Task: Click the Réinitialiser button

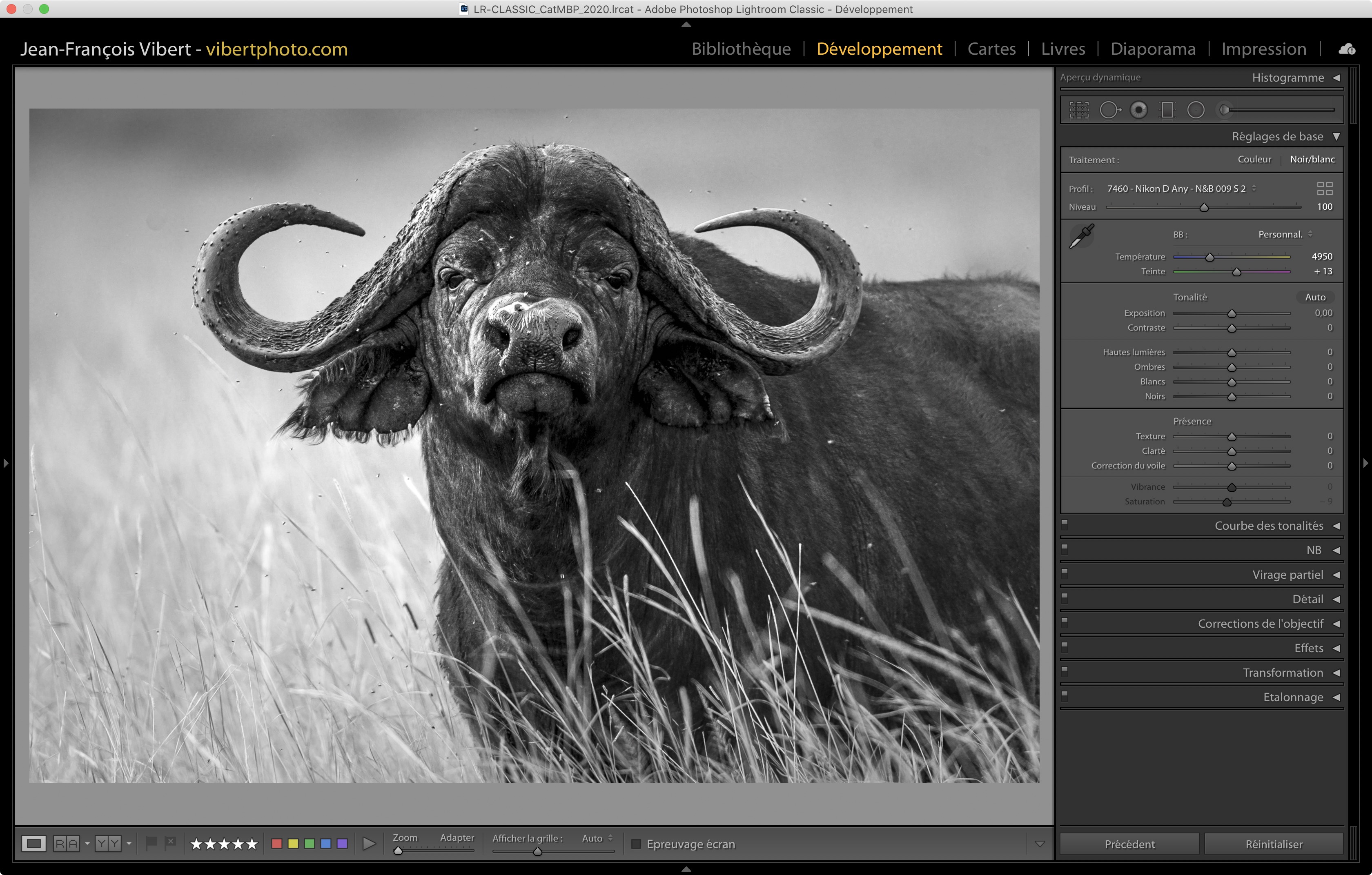Action: pos(1274,844)
